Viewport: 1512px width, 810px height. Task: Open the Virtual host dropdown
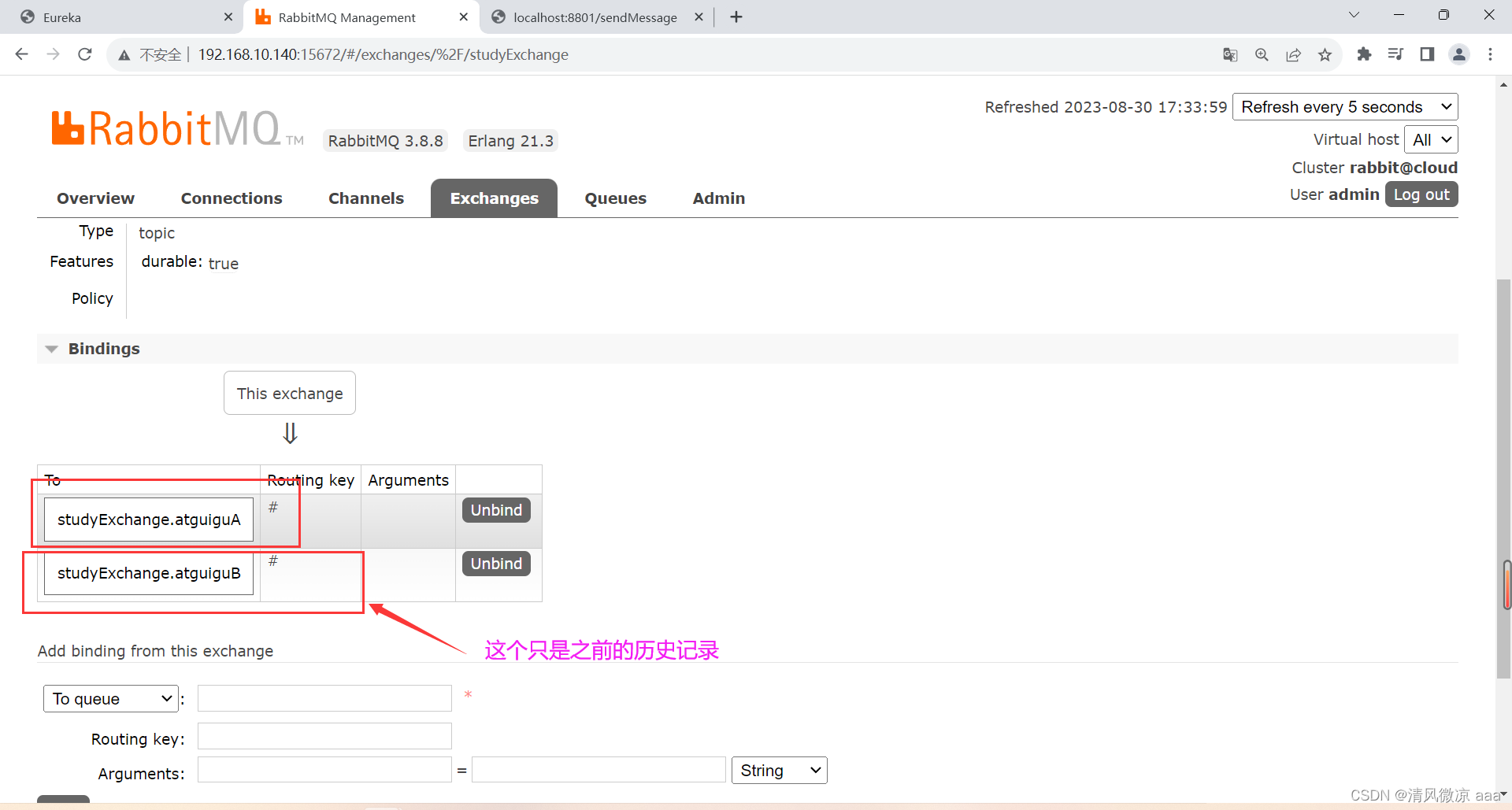coord(1431,140)
